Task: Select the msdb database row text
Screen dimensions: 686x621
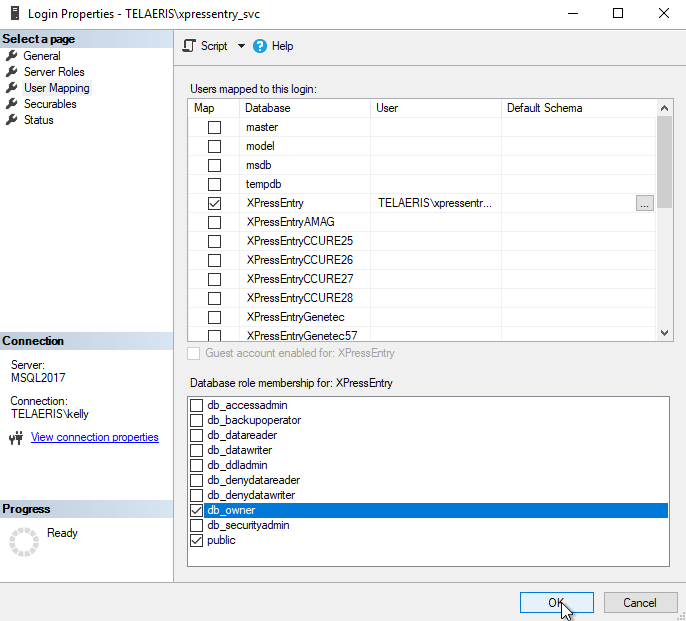Action: [x=259, y=165]
